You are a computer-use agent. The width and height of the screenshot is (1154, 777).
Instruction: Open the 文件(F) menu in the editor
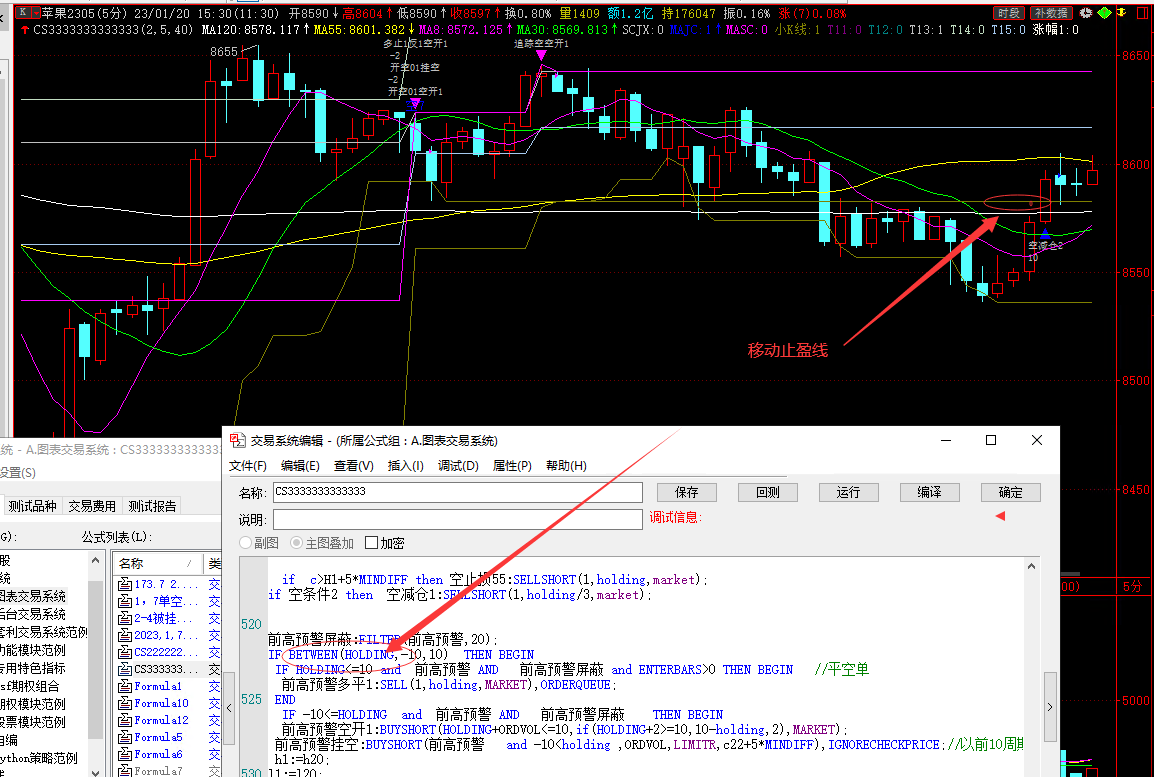(x=248, y=466)
